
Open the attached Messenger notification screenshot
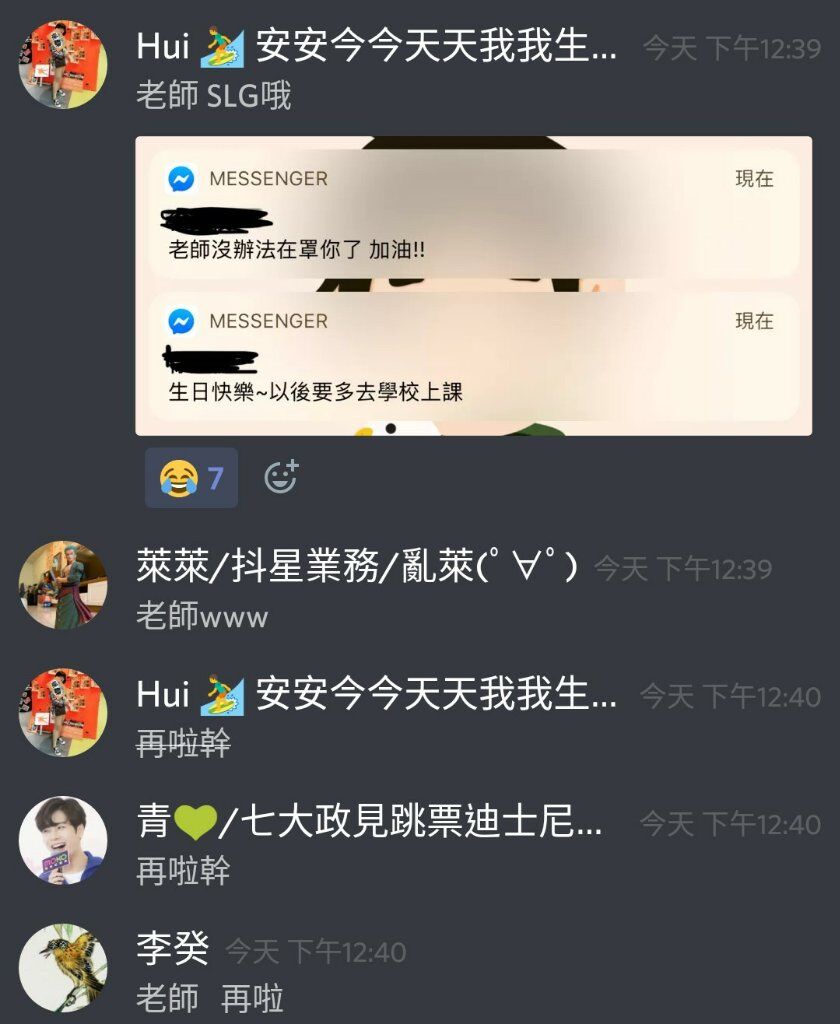pyautogui.click(x=474, y=285)
